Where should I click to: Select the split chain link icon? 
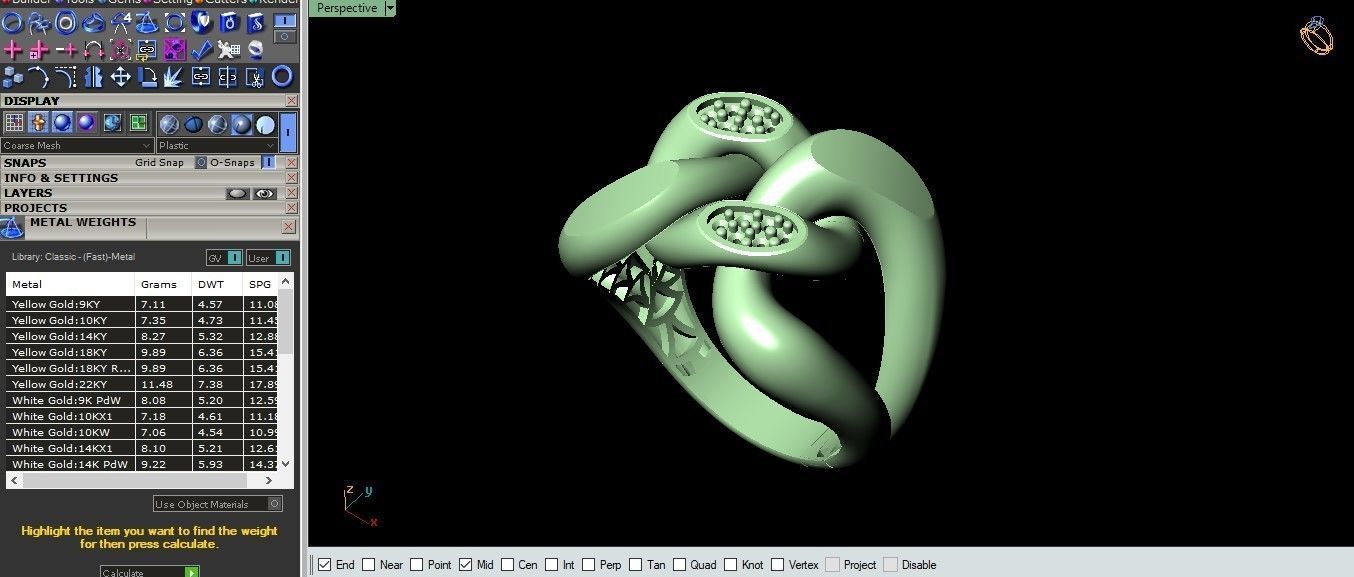coord(228,77)
